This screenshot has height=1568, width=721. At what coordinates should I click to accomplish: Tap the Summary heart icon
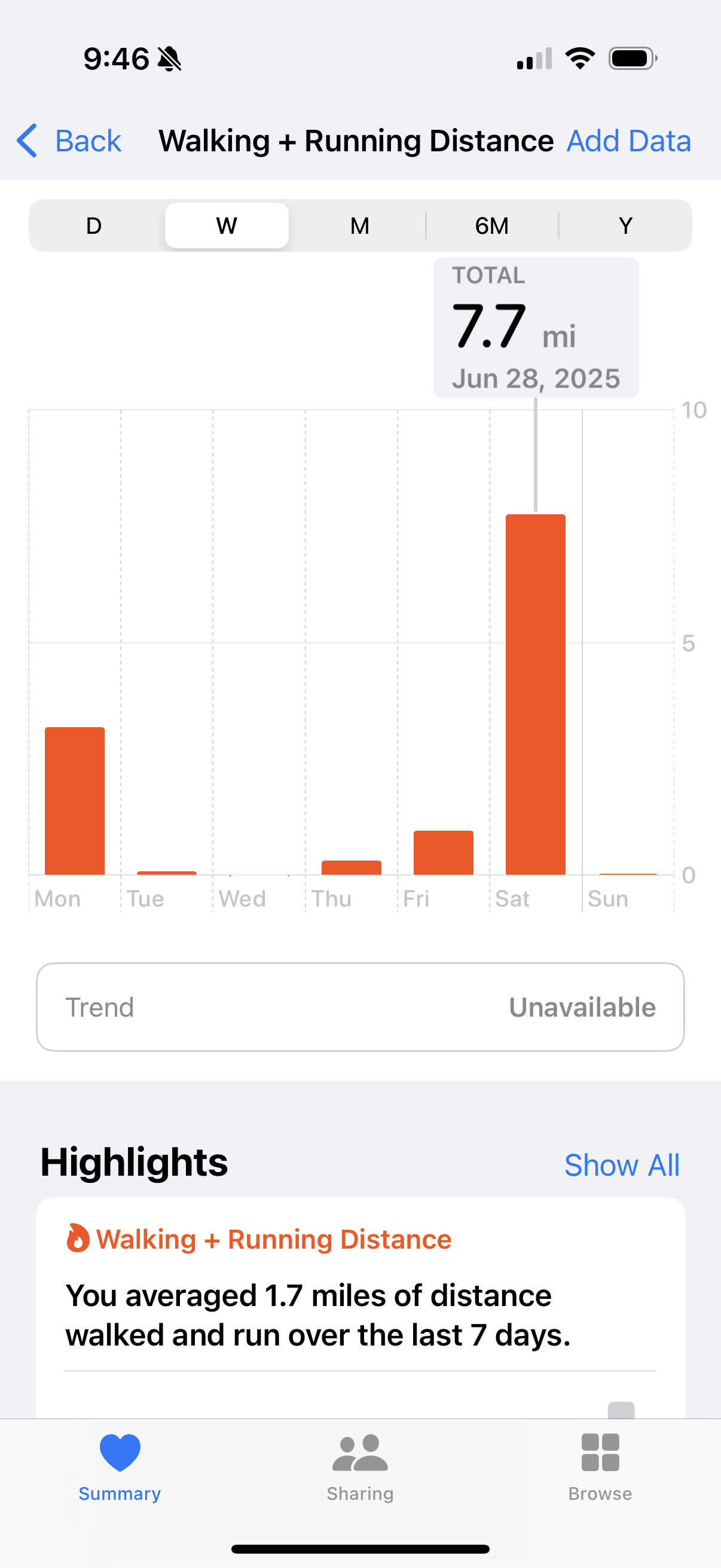tap(120, 1453)
